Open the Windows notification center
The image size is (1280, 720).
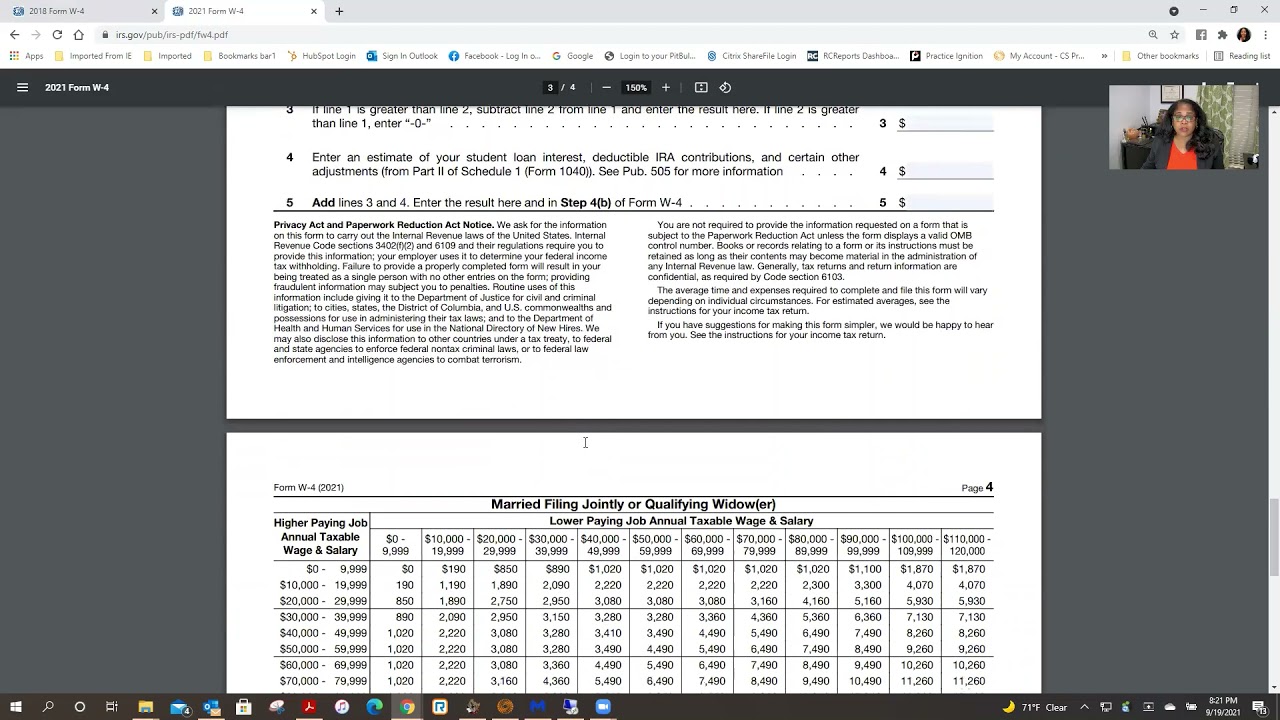pos(1260,707)
